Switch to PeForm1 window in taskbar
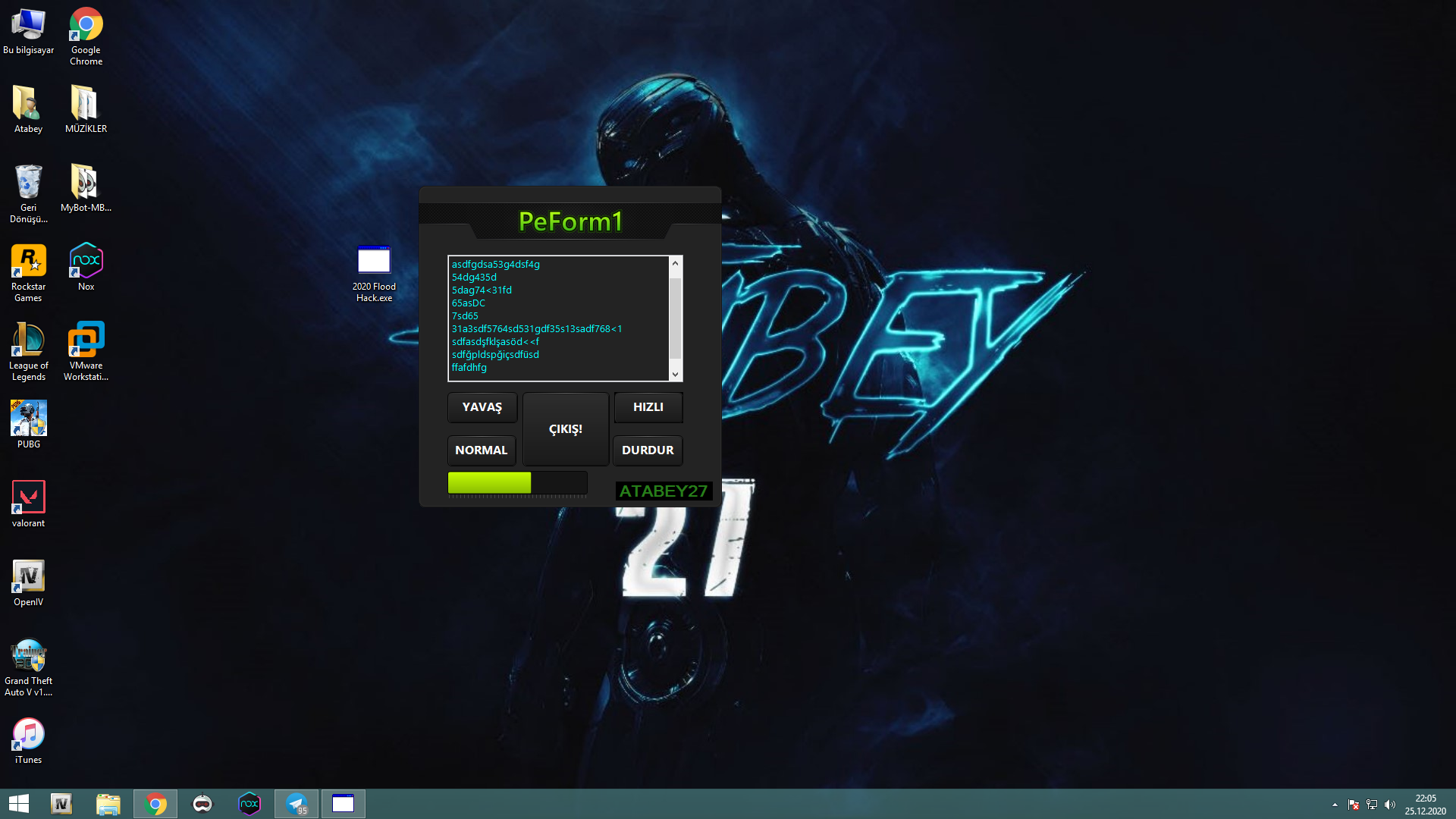Viewport: 1456px width, 819px height. pos(344,804)
